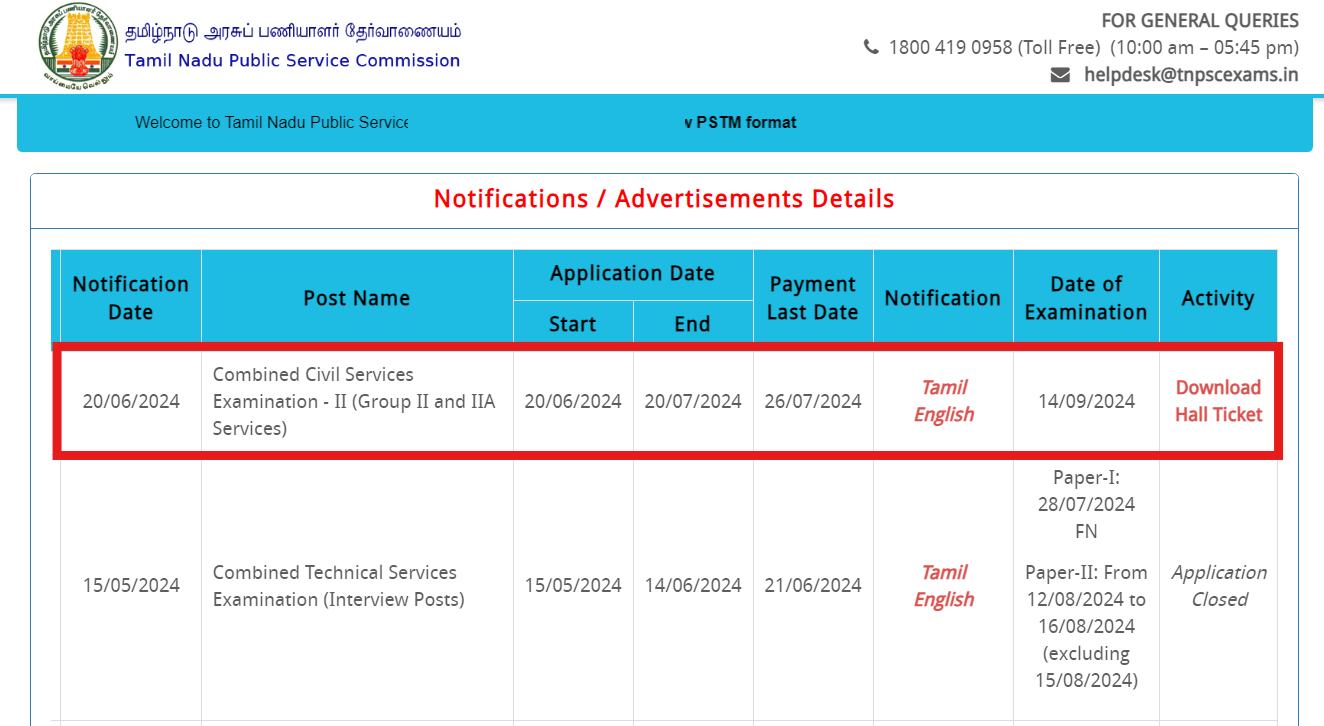The image size is (1324, 726).
Task: Click the TNPSC emblem logo
Action: 78,44
